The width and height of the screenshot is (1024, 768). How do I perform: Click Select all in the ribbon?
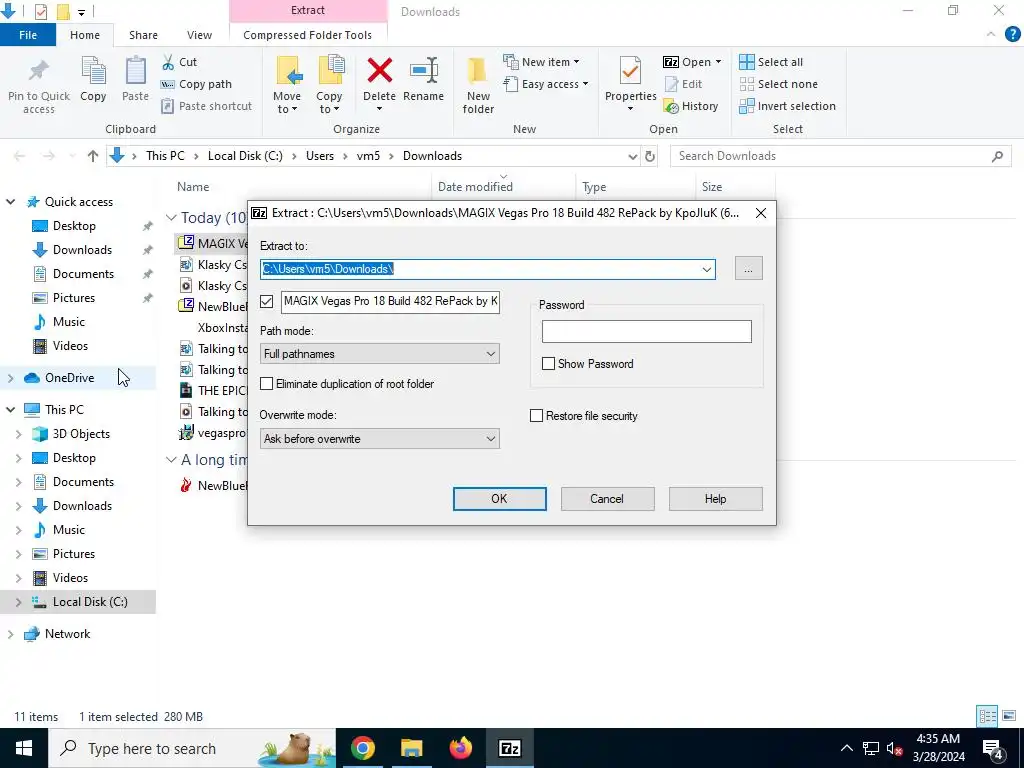771,62
